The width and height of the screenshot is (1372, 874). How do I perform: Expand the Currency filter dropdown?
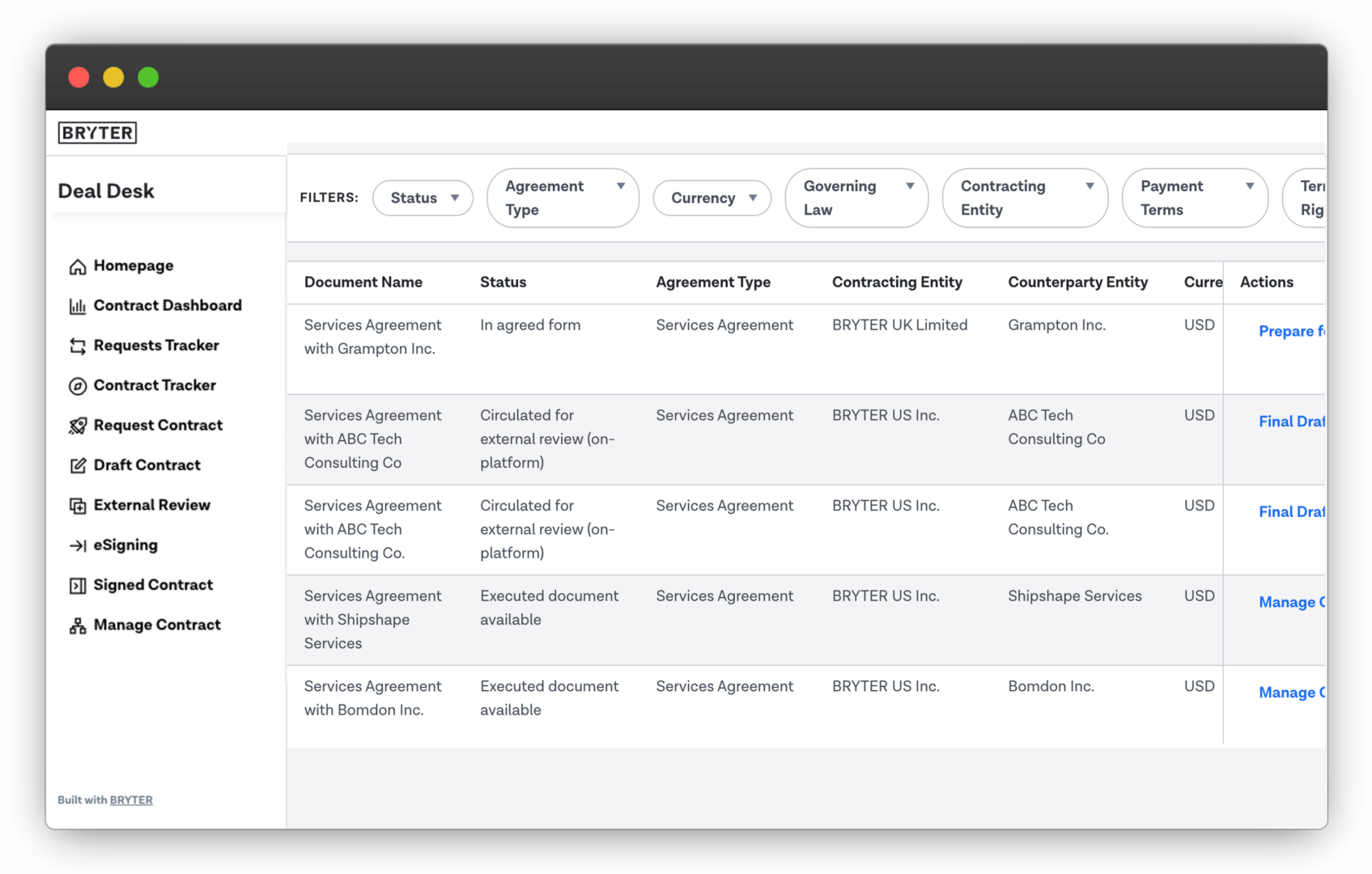point(711,197)
